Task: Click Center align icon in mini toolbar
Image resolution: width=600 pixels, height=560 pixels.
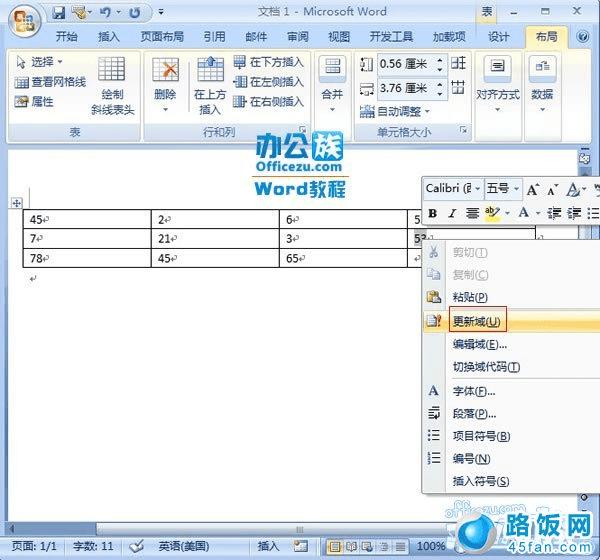Action: pos(472,213)
